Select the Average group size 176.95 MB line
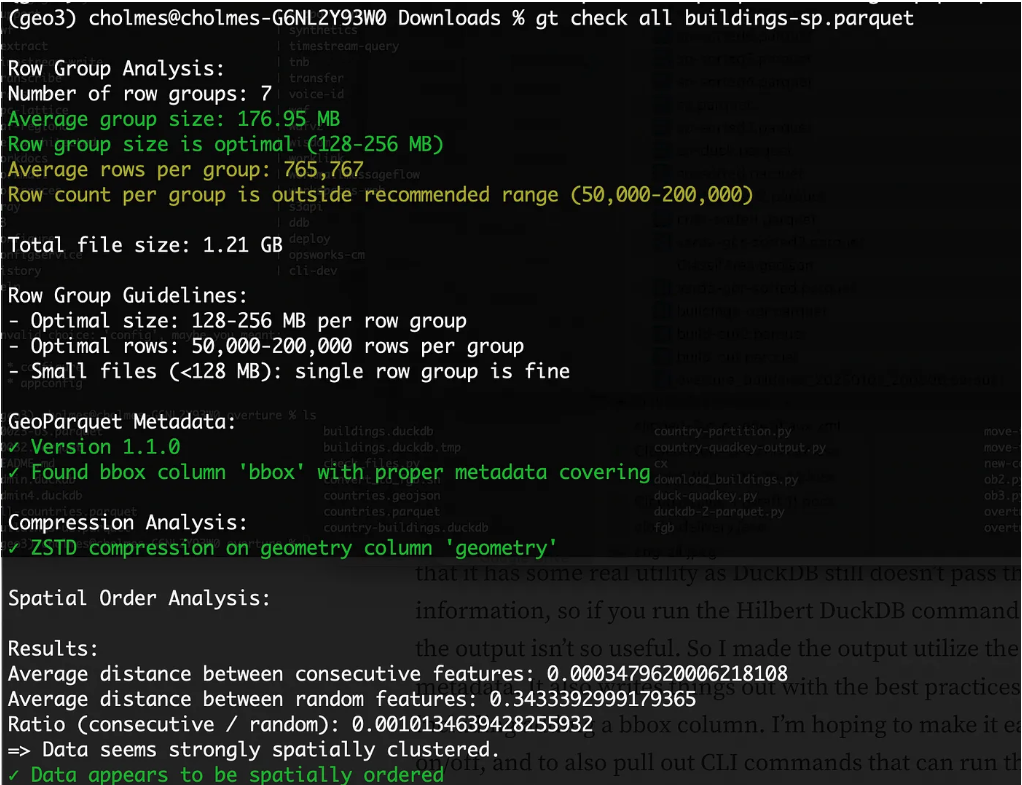1022x785 pixels. (x=173, y=120)
